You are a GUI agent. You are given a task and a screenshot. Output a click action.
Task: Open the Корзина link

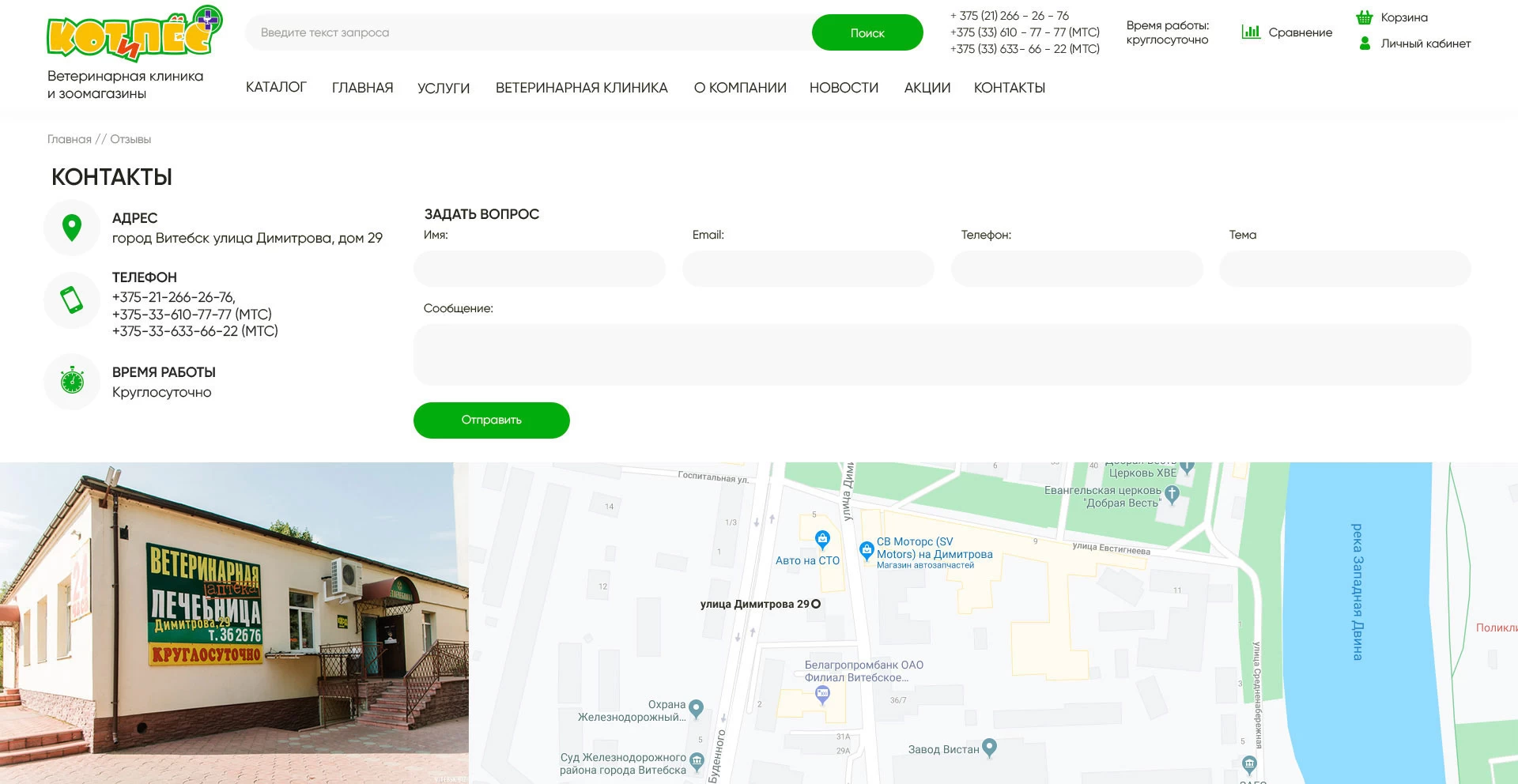[1404, 17]
